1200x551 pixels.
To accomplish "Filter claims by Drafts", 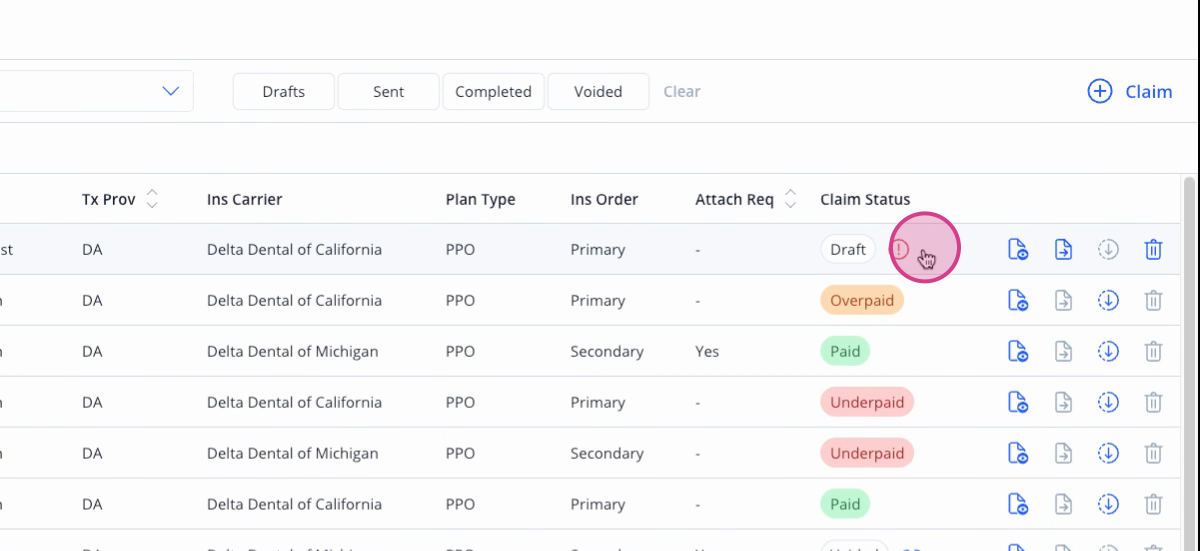I will (x=284, y=91).
